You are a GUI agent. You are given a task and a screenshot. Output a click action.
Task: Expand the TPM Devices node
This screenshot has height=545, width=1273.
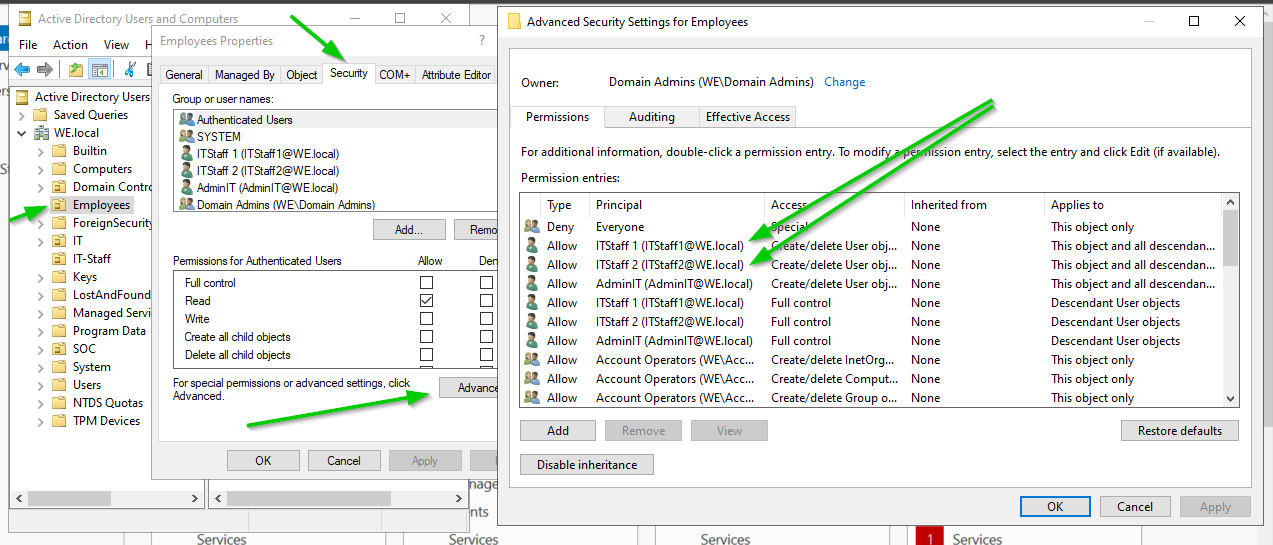41,421
